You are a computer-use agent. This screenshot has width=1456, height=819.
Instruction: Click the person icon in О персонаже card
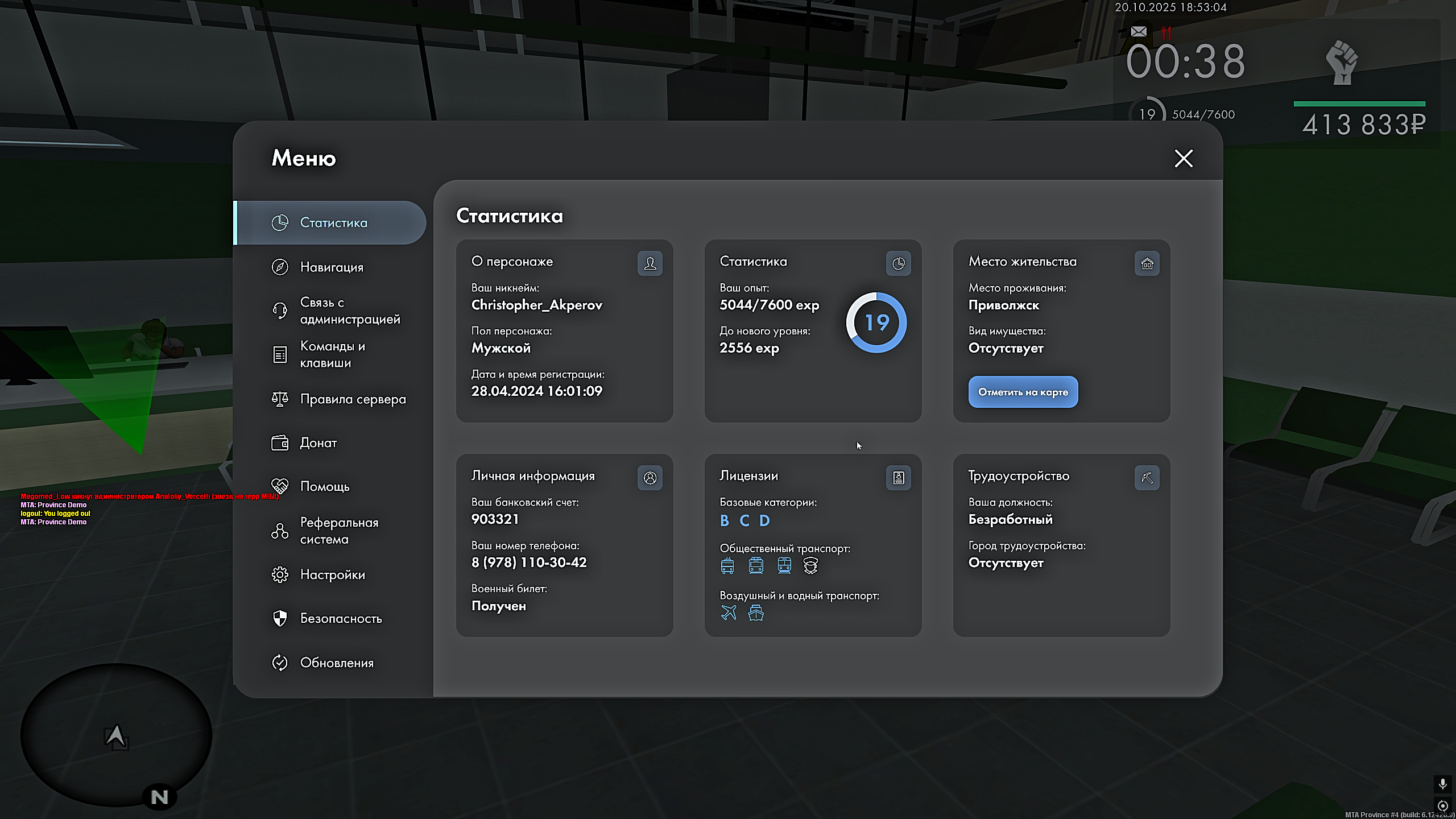point(650,263)
